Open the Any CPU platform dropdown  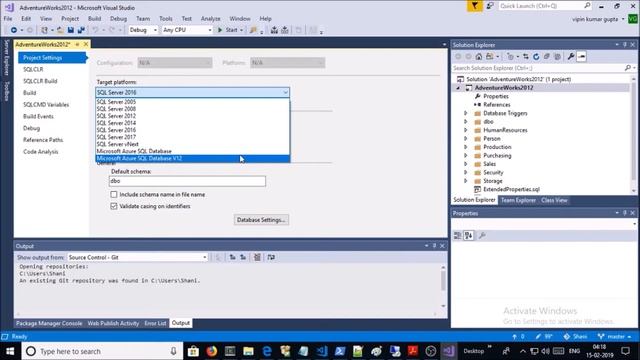(187, 30)
